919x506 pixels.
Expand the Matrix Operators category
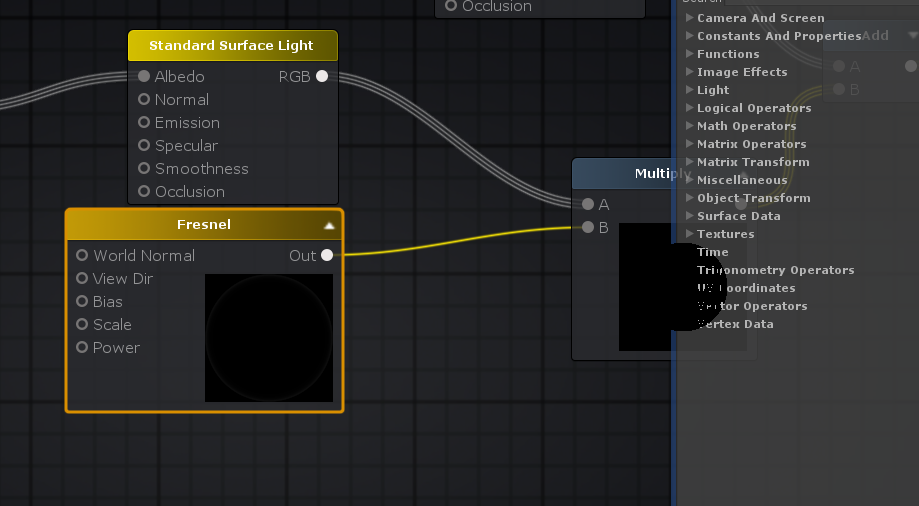pyautogui.click(x=690, y=144)
